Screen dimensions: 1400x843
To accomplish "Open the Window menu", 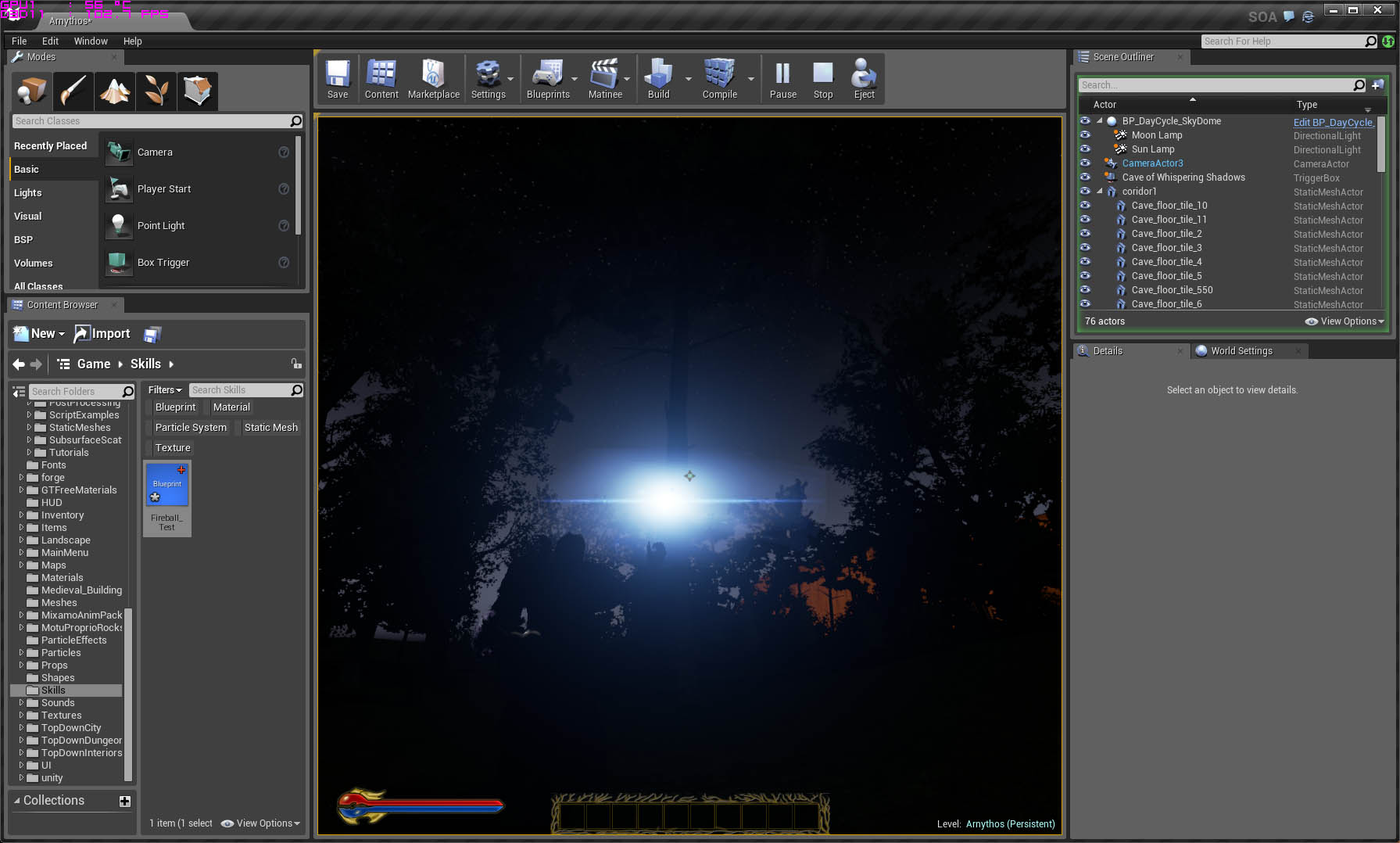I will pos(91,41).
